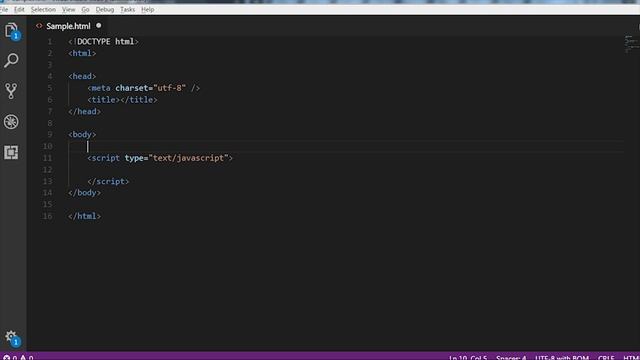Open the Edit menu

[19, 9]
